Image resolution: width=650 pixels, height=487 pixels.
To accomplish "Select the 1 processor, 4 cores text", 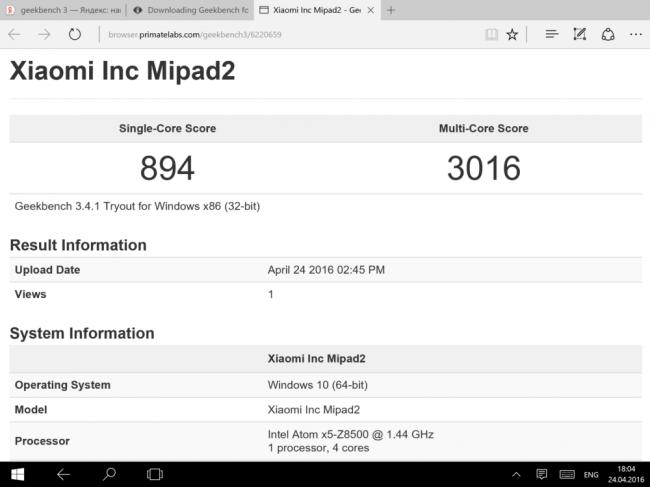I will (x=318, y=448).
